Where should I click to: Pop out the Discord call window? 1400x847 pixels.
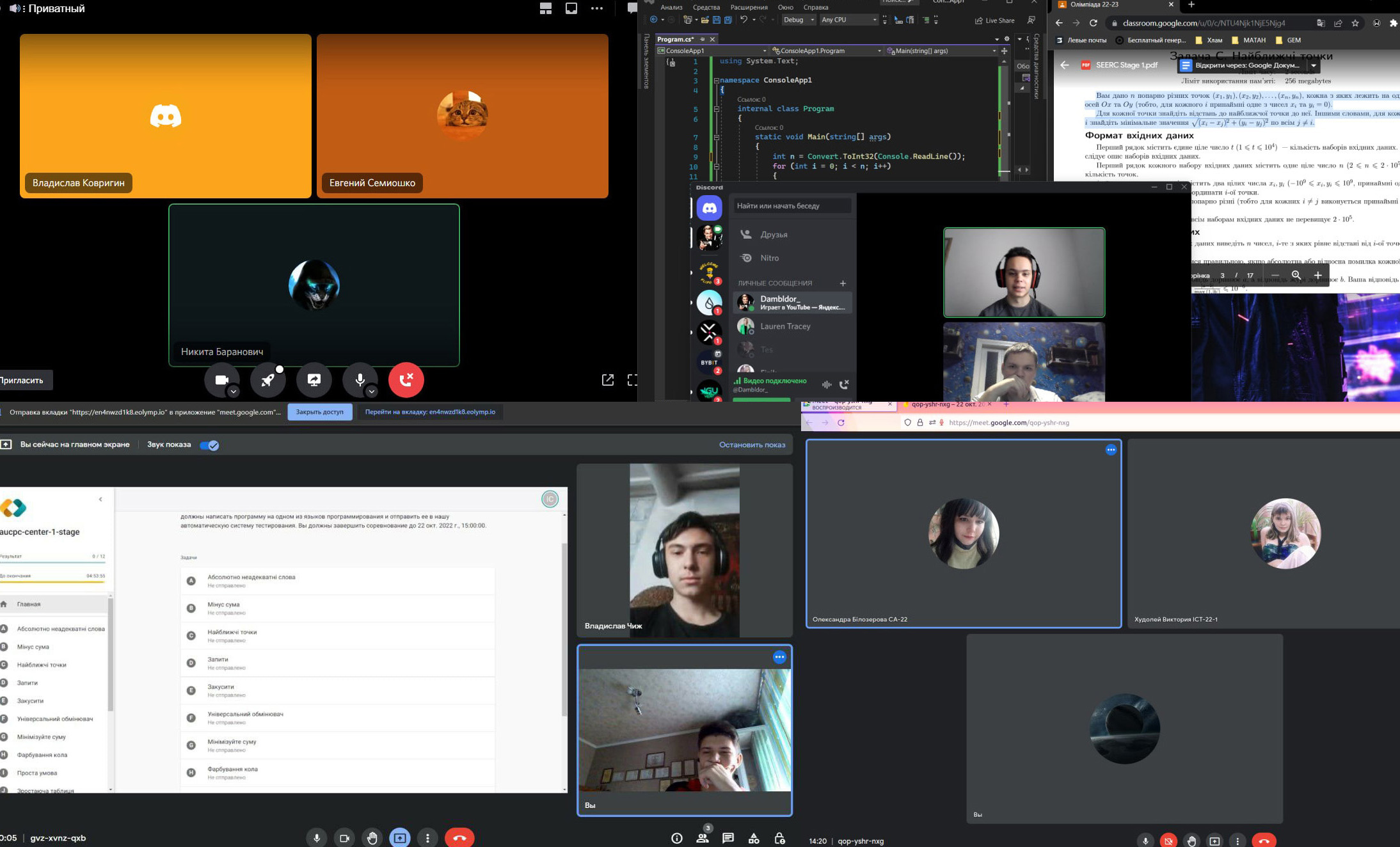point(608,380)
